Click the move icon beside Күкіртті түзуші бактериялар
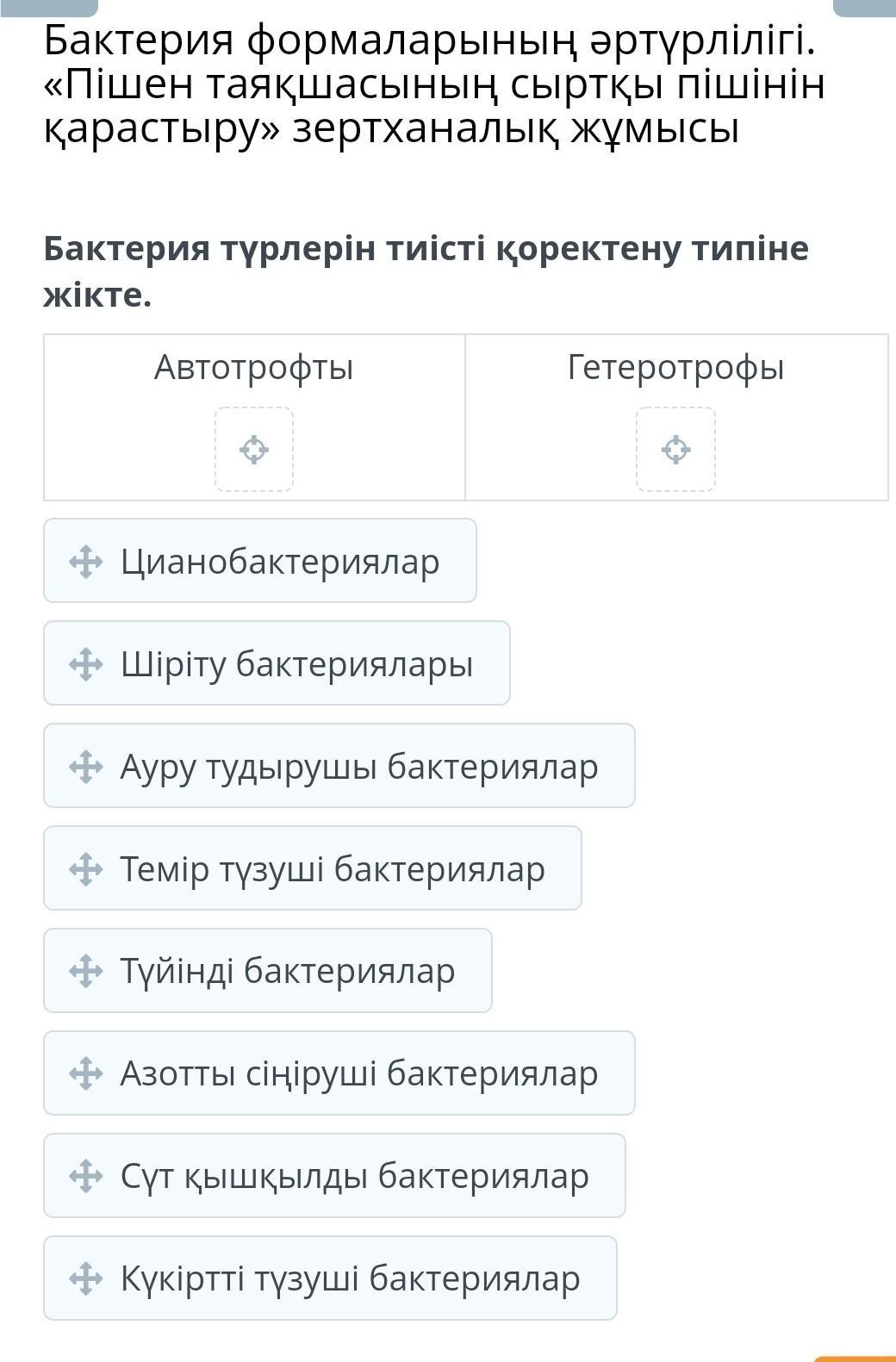Image resolution: width=896 pixels, height=1362 pixels. click(x=85, y=1278)
